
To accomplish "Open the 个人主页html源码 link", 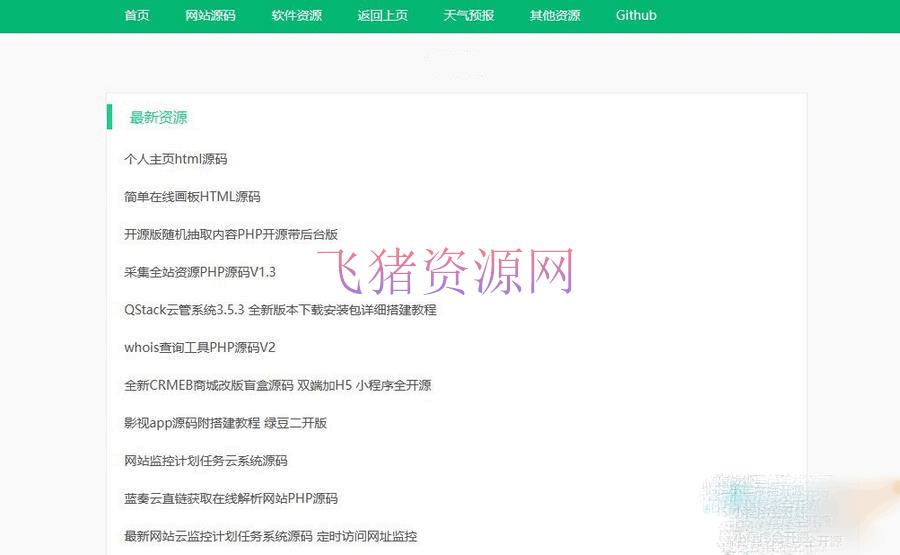I will (176, 159).
